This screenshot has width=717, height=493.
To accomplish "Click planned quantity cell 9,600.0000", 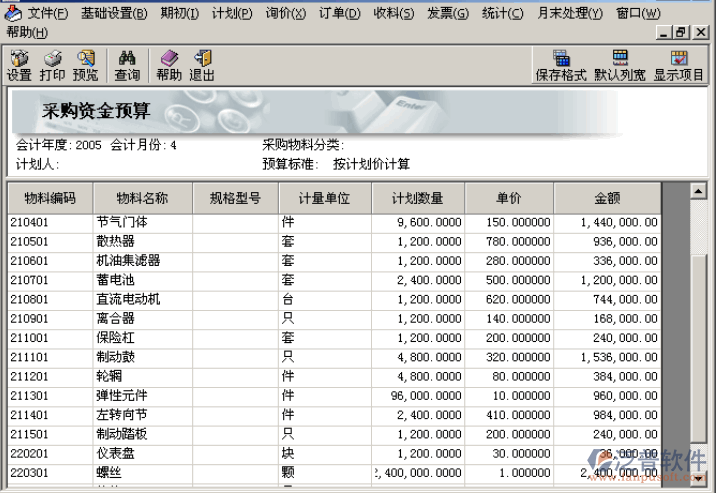I will click(x=418, y=222).
